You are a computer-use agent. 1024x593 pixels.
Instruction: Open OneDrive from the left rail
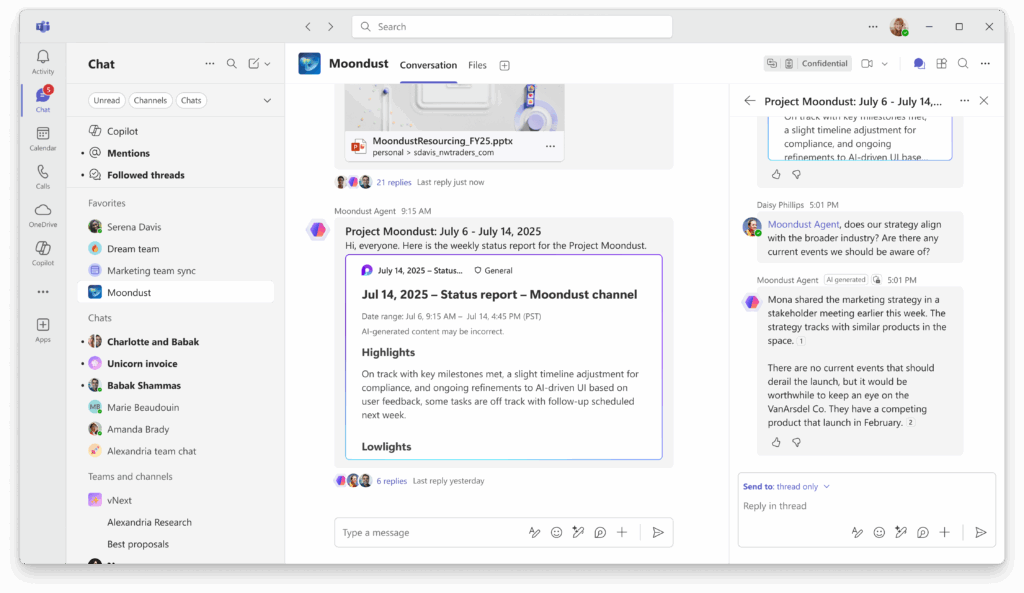click(43, 214)
